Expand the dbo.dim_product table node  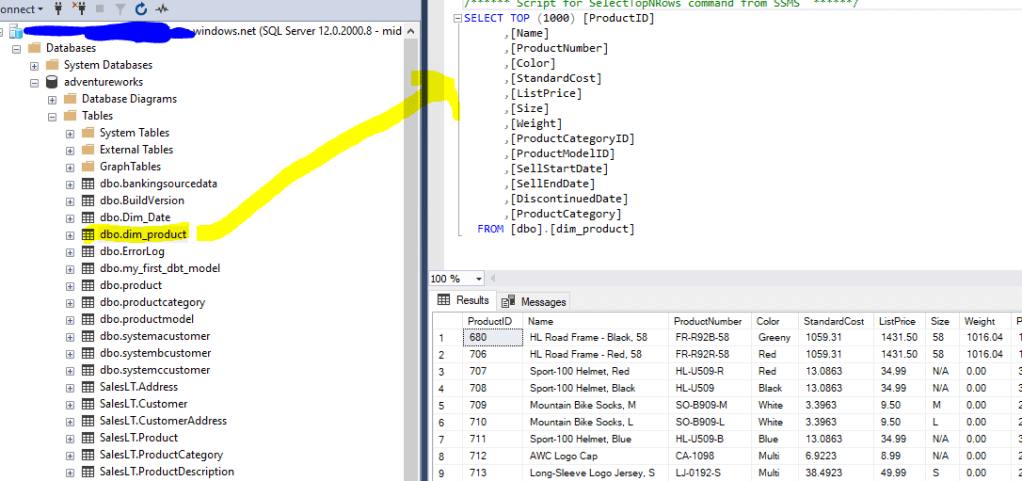click(x=70, y=235)
